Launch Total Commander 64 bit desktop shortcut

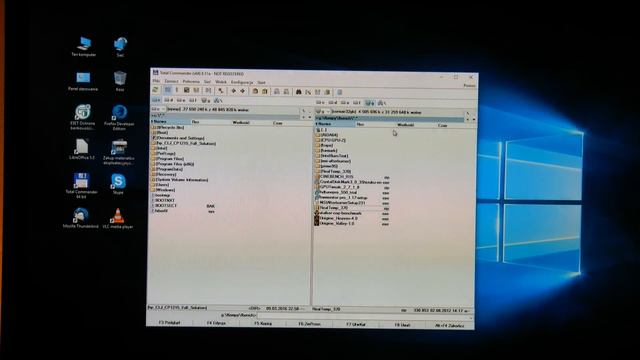(x=81, y=185)
